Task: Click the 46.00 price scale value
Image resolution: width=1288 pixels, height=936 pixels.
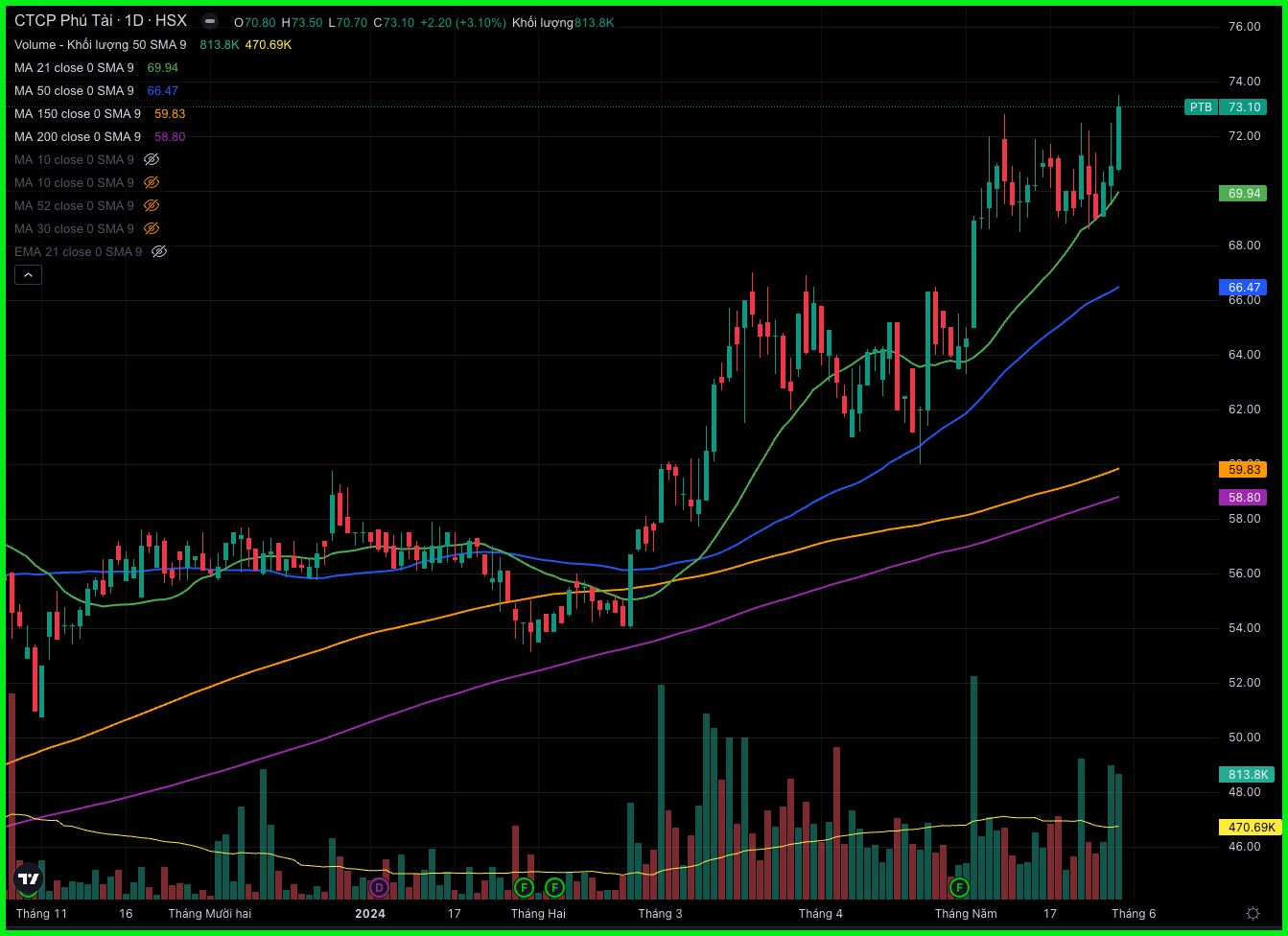Action: pyautogui.click(x=1244, y=847)
